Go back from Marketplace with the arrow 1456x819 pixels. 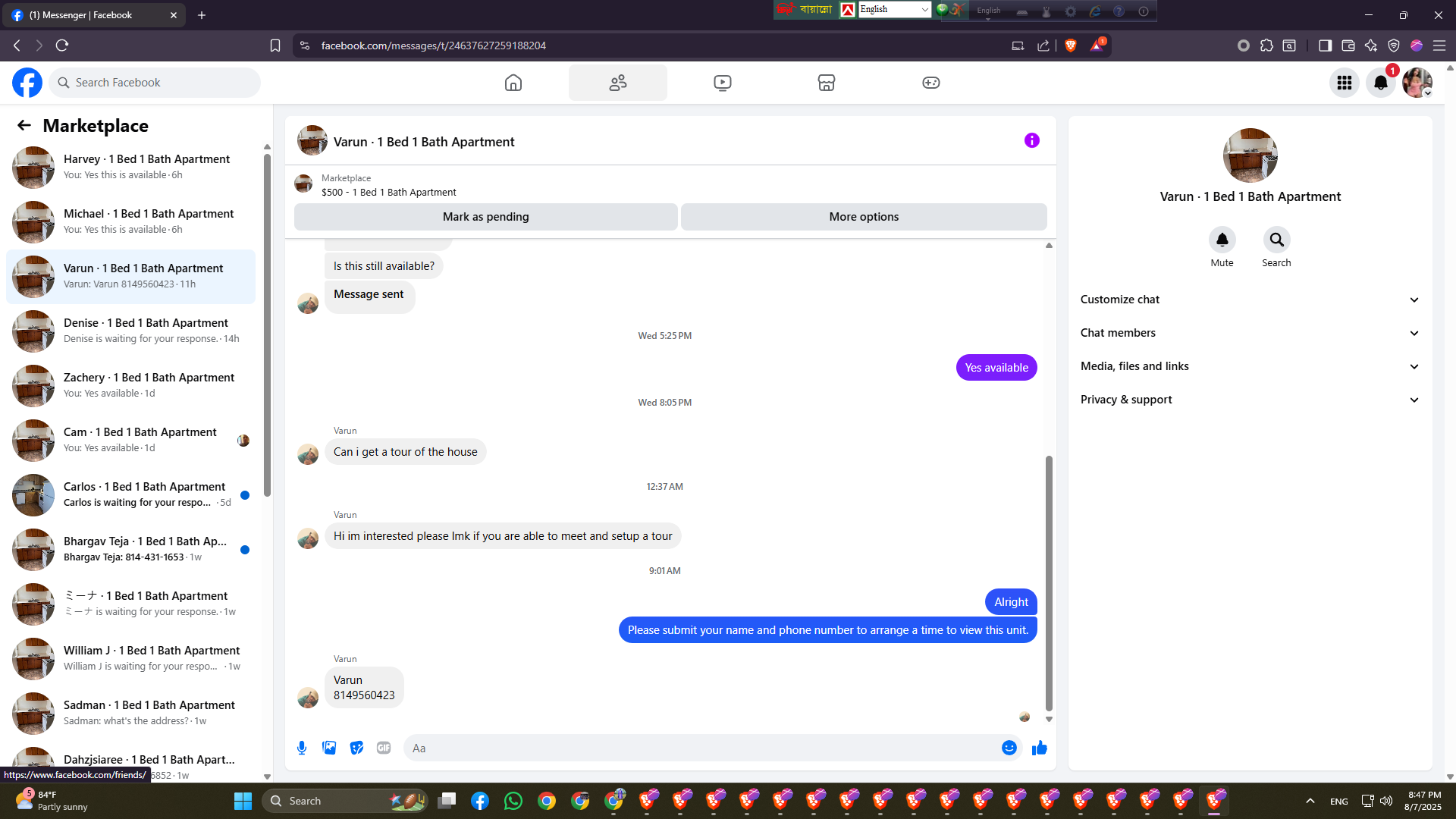click(x=24, y=126)
